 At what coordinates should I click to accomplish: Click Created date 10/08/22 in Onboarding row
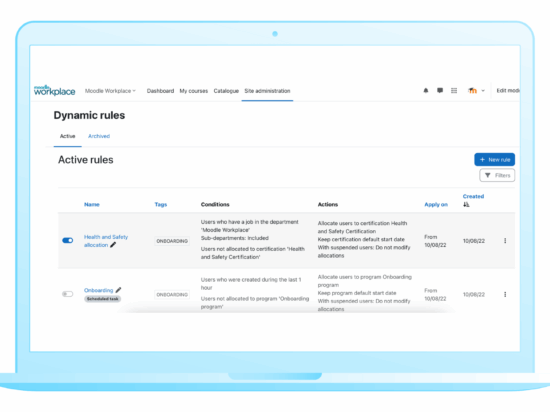(474, 295)
